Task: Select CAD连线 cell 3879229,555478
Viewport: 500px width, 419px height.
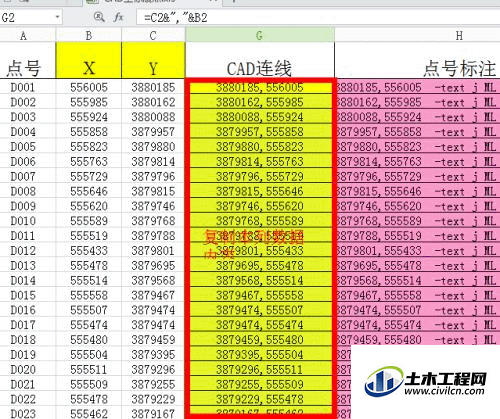Action: click(260, 399)
